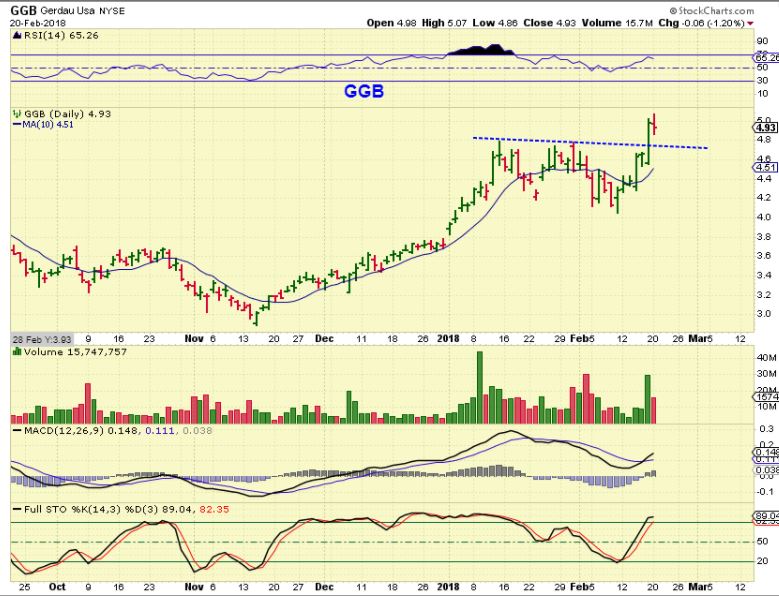Image resolution: width=779 pixels, height=596 pixels.
Task: Click the 'Volume 15,747,757' legend label
Action: click(x=75, y=352)
